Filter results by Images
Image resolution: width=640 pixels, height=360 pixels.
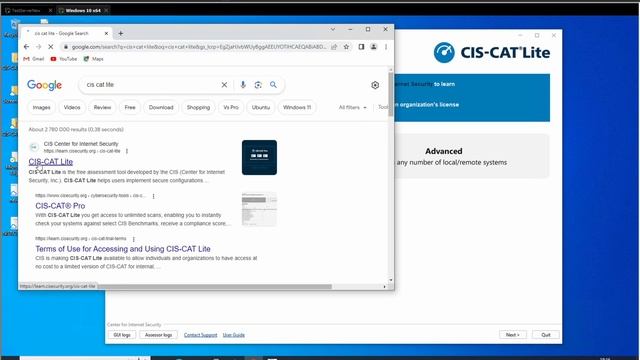tap(41, 107)
